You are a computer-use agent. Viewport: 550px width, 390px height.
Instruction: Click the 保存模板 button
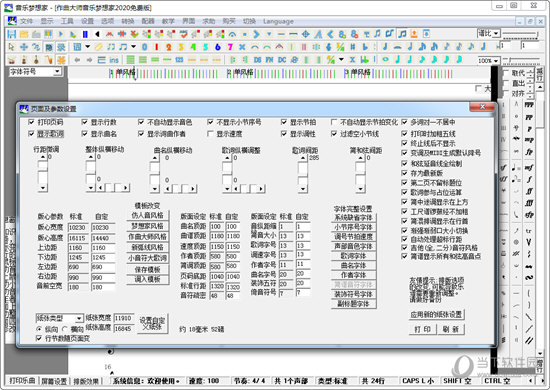[x=148, y=270]
